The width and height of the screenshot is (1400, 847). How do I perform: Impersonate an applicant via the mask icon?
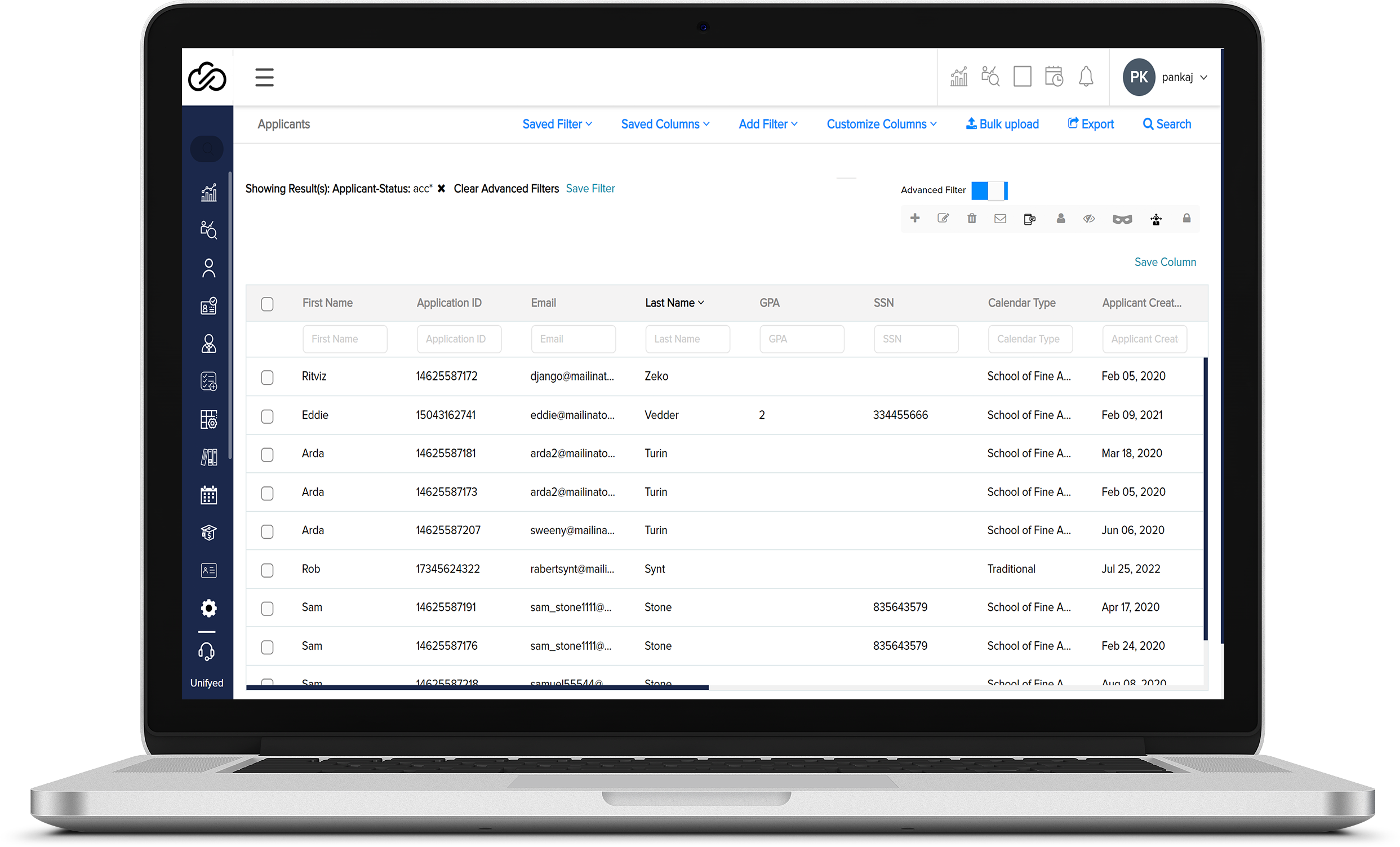1122,219
